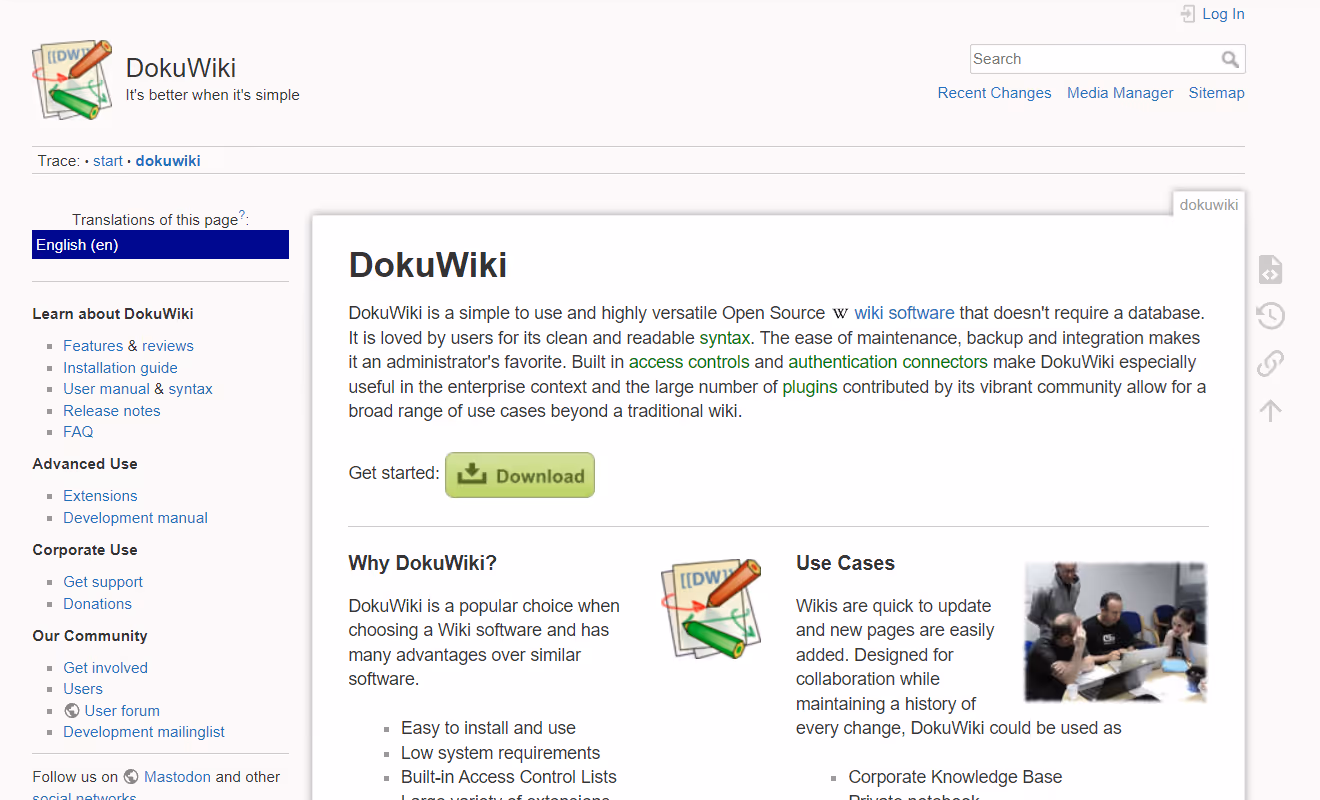Click the Use Cases heading
Image resolution: width=1320 pixels, height=800 pixels.
(845, 563)
